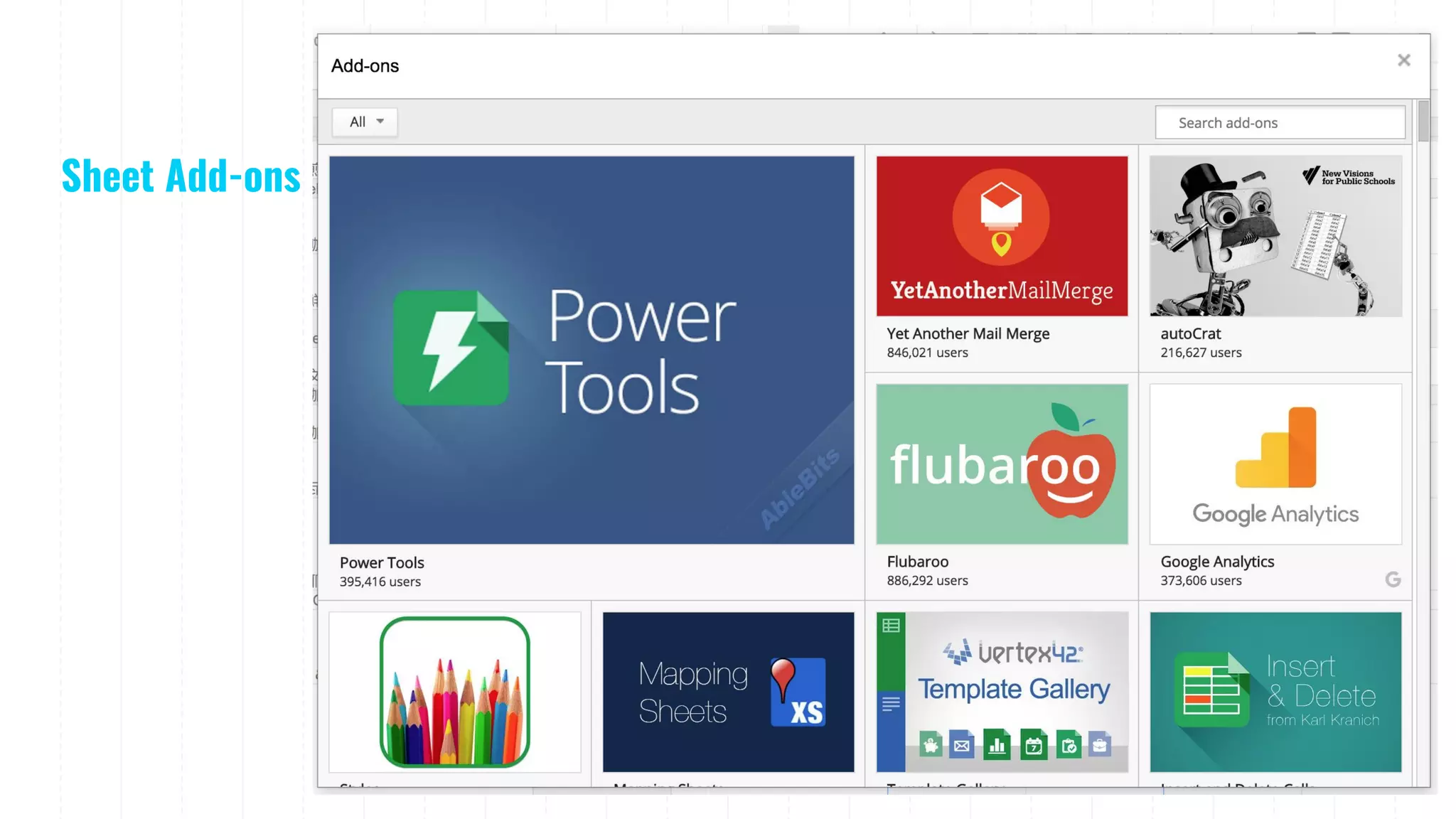This screenshot has height=819, width=1456.
Task: Click the add-ons list vertical scrollbar
Action: click(1423, 122)
